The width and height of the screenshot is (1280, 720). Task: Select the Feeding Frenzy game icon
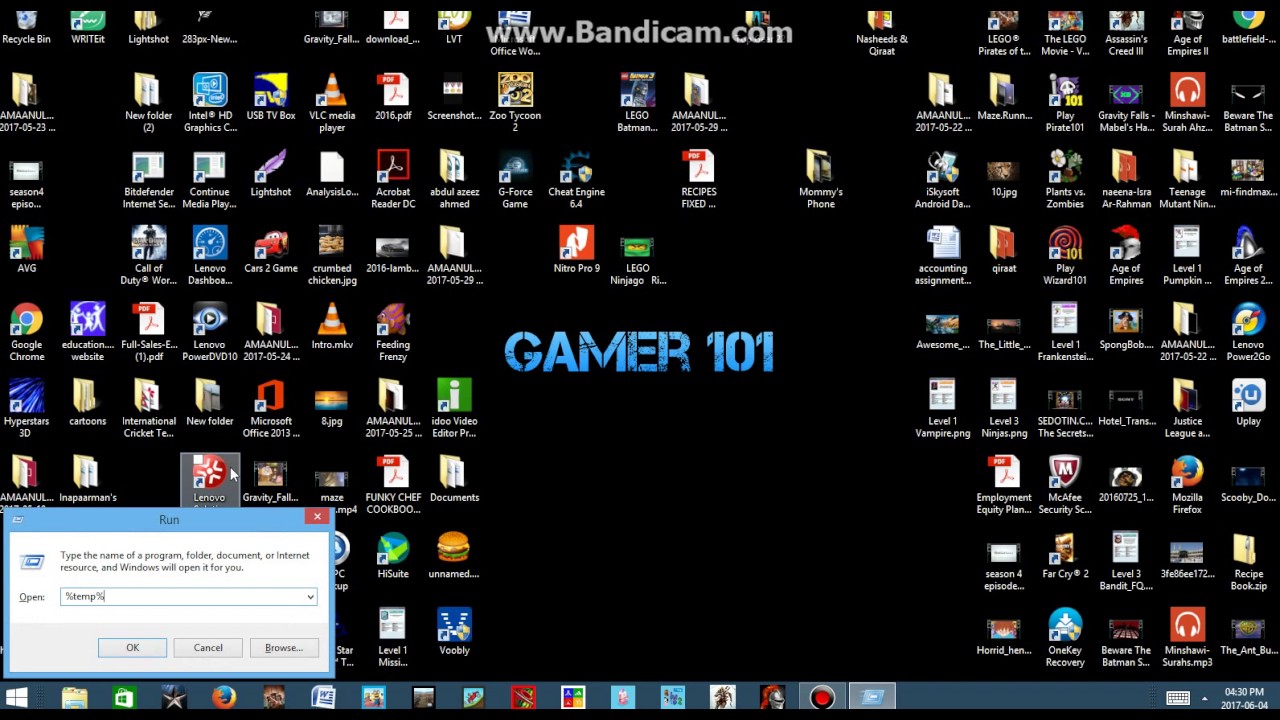click(393, 333)
